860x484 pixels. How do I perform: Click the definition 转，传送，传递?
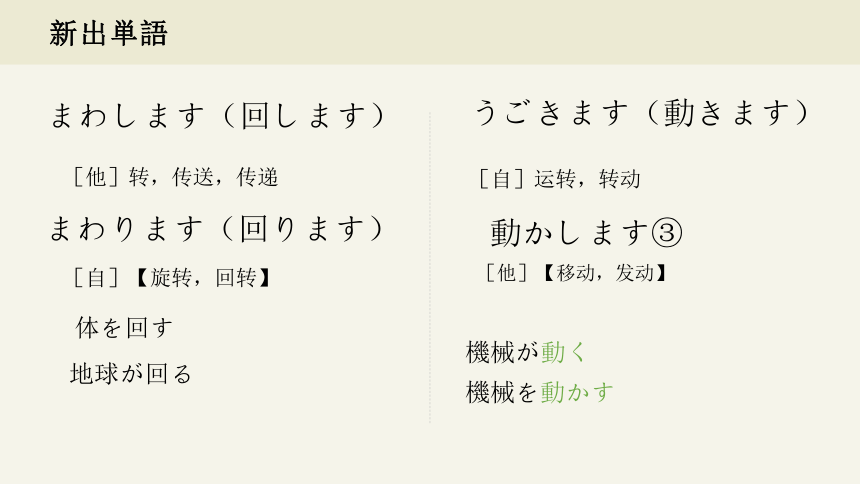pyautogui.click(x=204, y=177)
